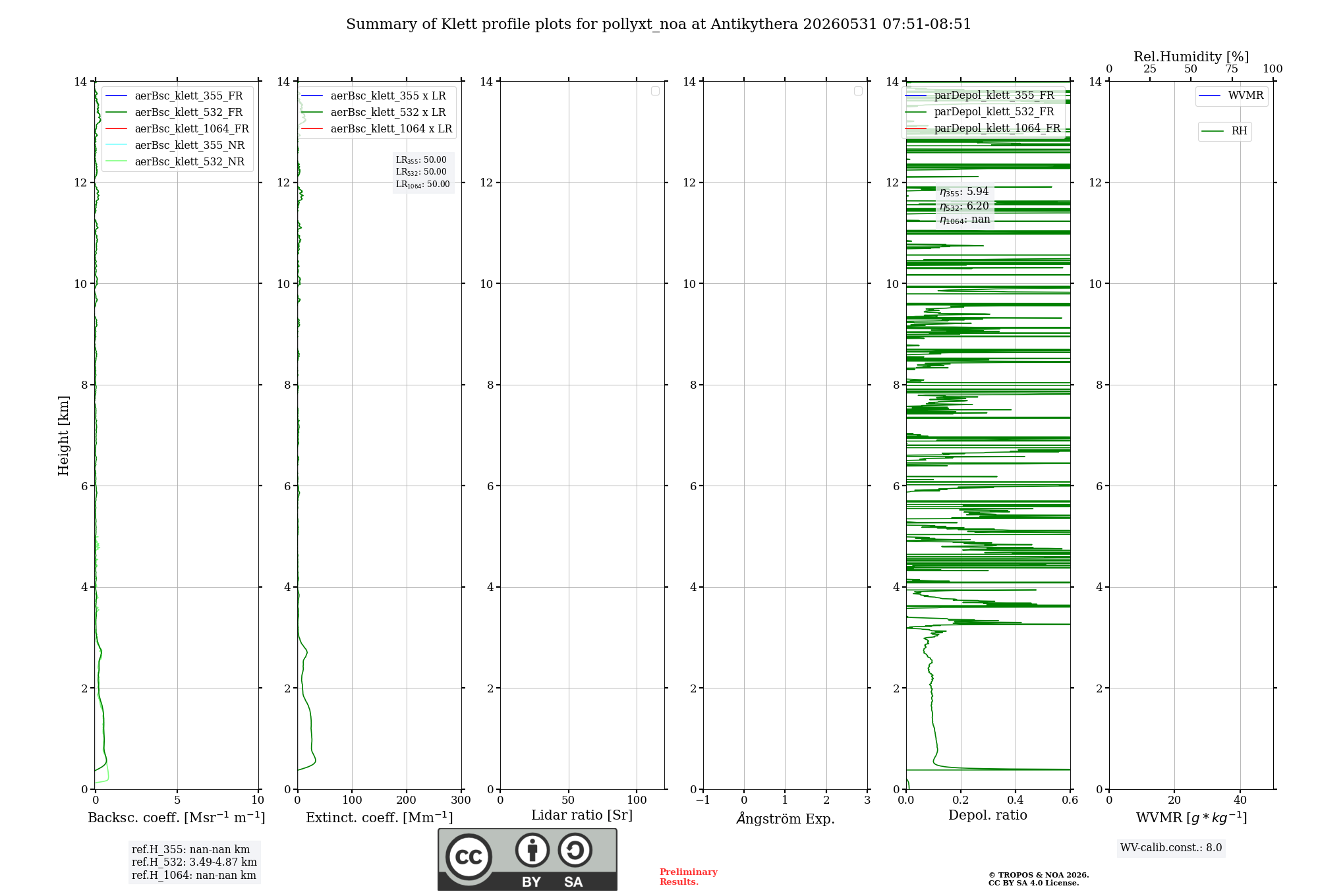
Task: Click legend entry aerBsc_klett_532_FR
Action: [177, 113]
